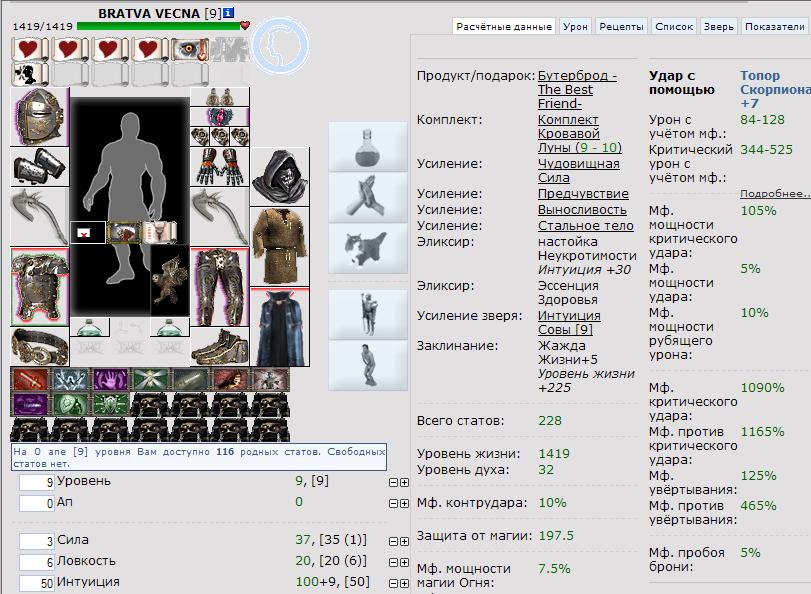Screen dimensions: 811x594
Task: Click the chainmail shirt item
Action: [280, 247]
